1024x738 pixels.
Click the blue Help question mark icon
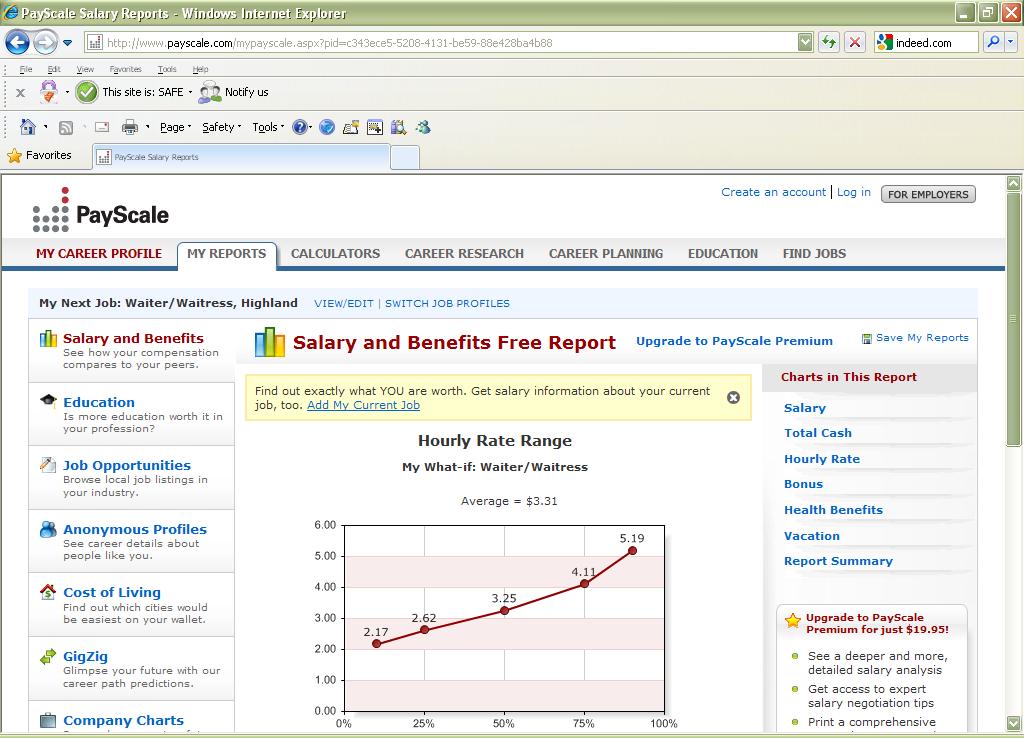click(x=300, y=127)
